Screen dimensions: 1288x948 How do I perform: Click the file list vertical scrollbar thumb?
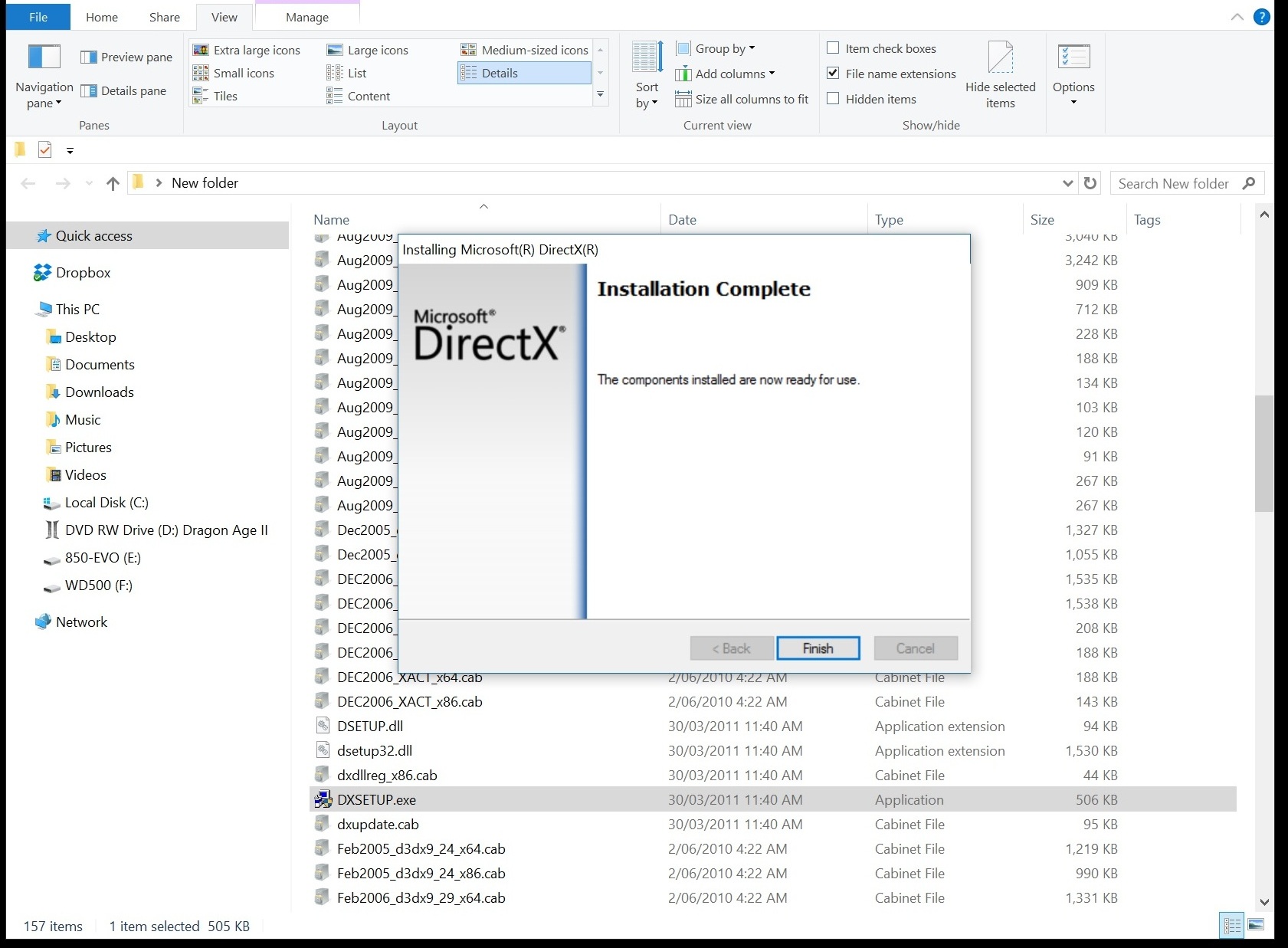pos(1264,453)
